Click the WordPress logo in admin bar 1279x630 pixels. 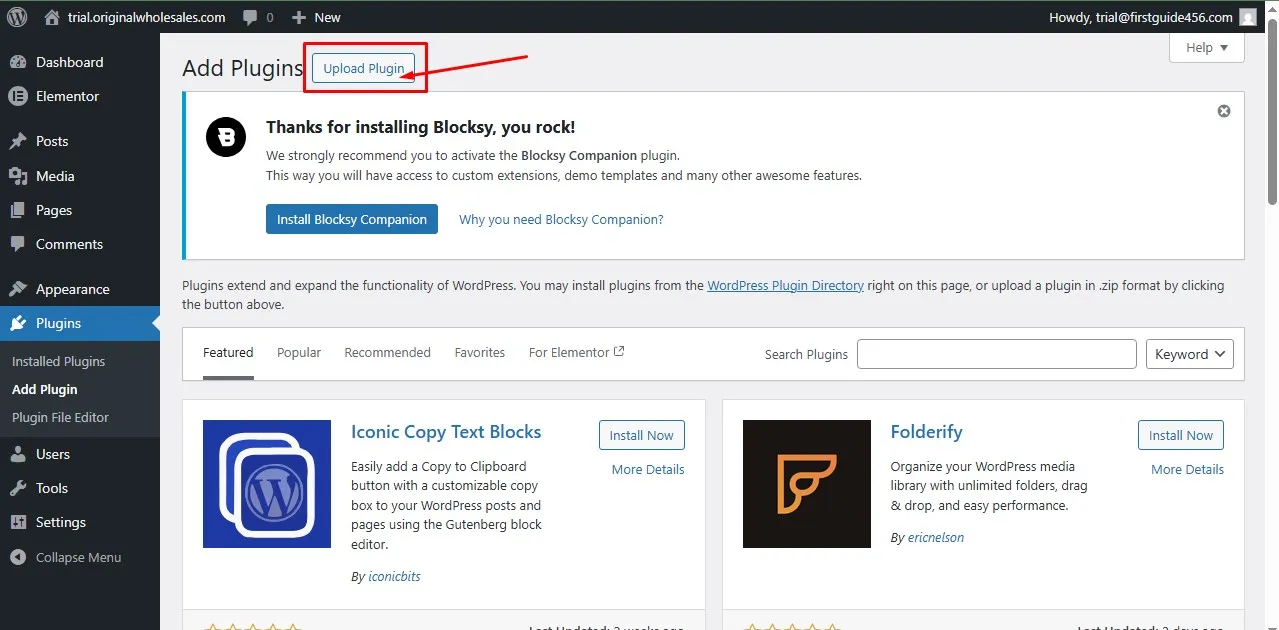(x=16, y=17)
